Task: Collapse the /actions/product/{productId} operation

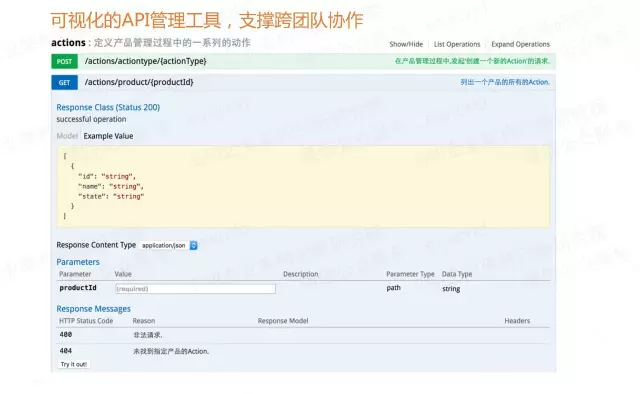Action: tap(139, 82)
